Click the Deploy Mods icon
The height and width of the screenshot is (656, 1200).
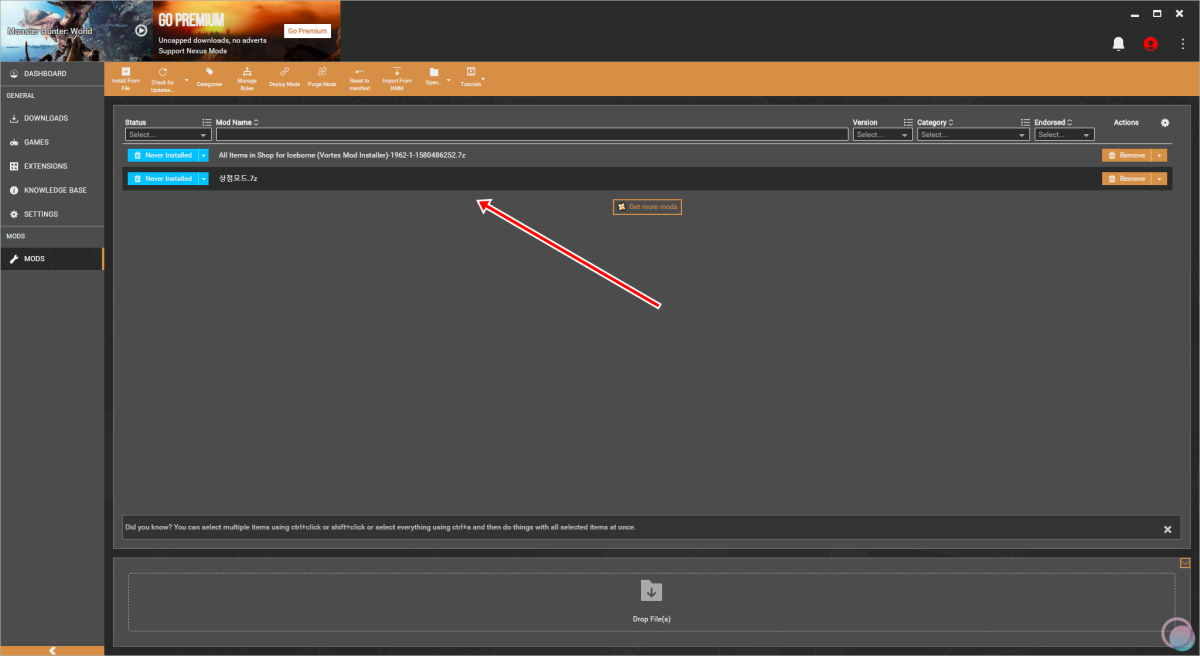click(x=284, y=72)
